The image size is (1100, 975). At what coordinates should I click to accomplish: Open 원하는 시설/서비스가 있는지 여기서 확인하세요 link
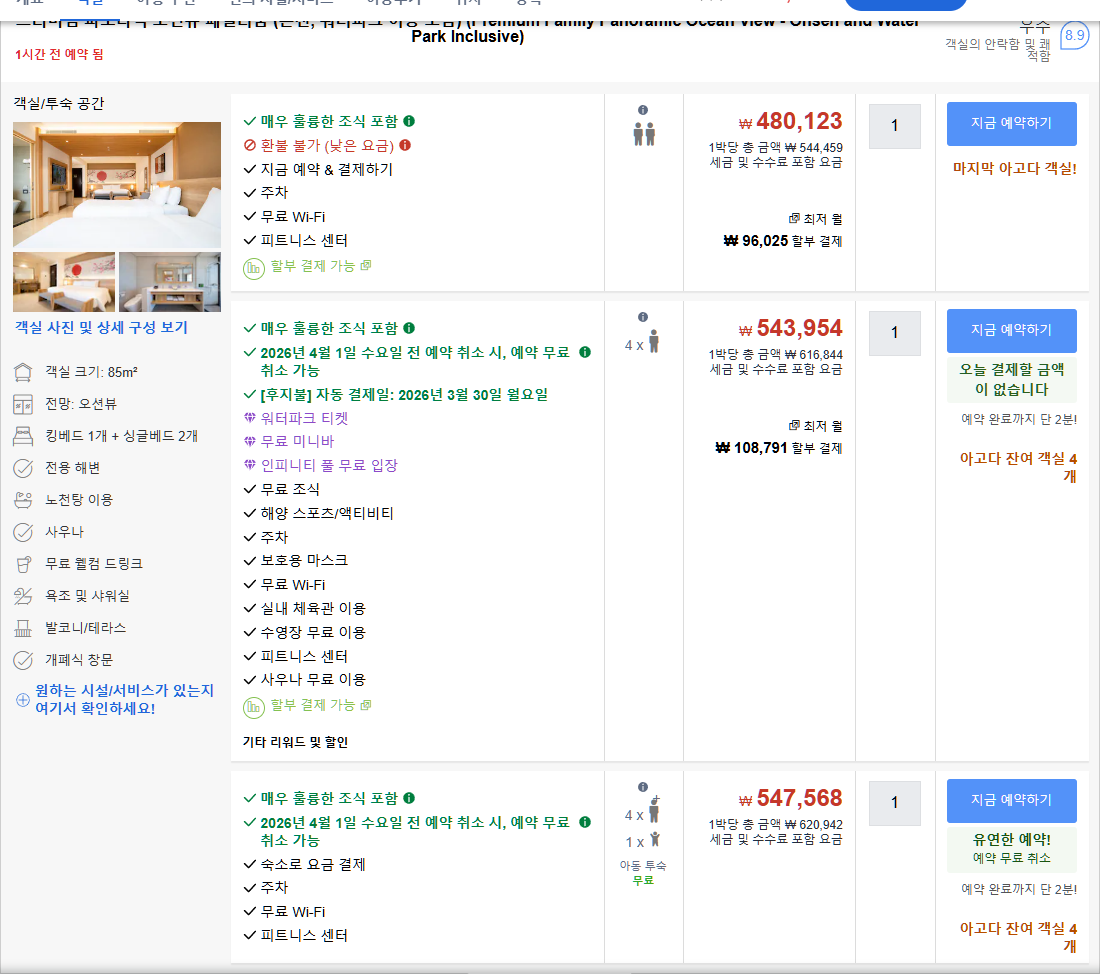[x=124, y=699]
